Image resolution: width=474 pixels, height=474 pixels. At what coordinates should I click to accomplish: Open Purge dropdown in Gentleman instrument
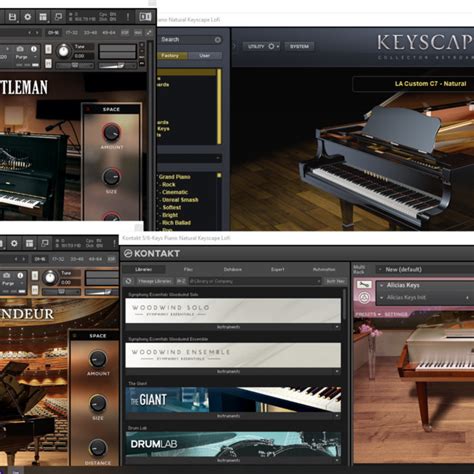tap(26, 57)
